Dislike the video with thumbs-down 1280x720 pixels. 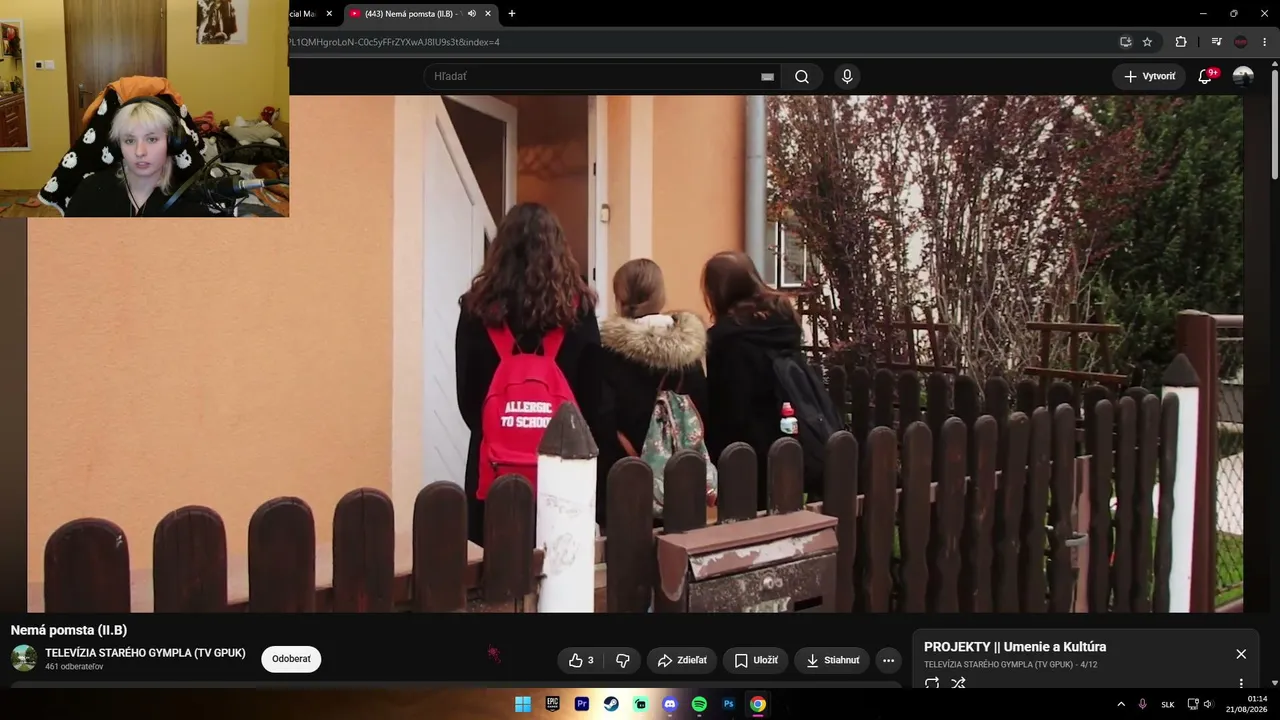tap(623, 660)
